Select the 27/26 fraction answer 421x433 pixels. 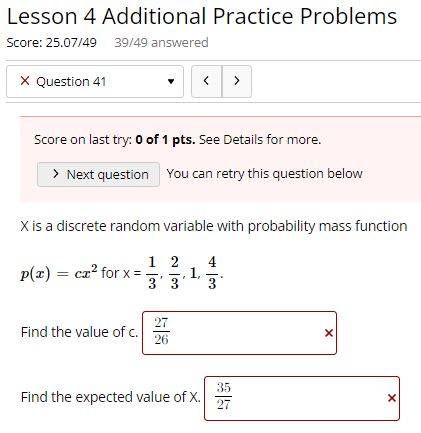161,331
